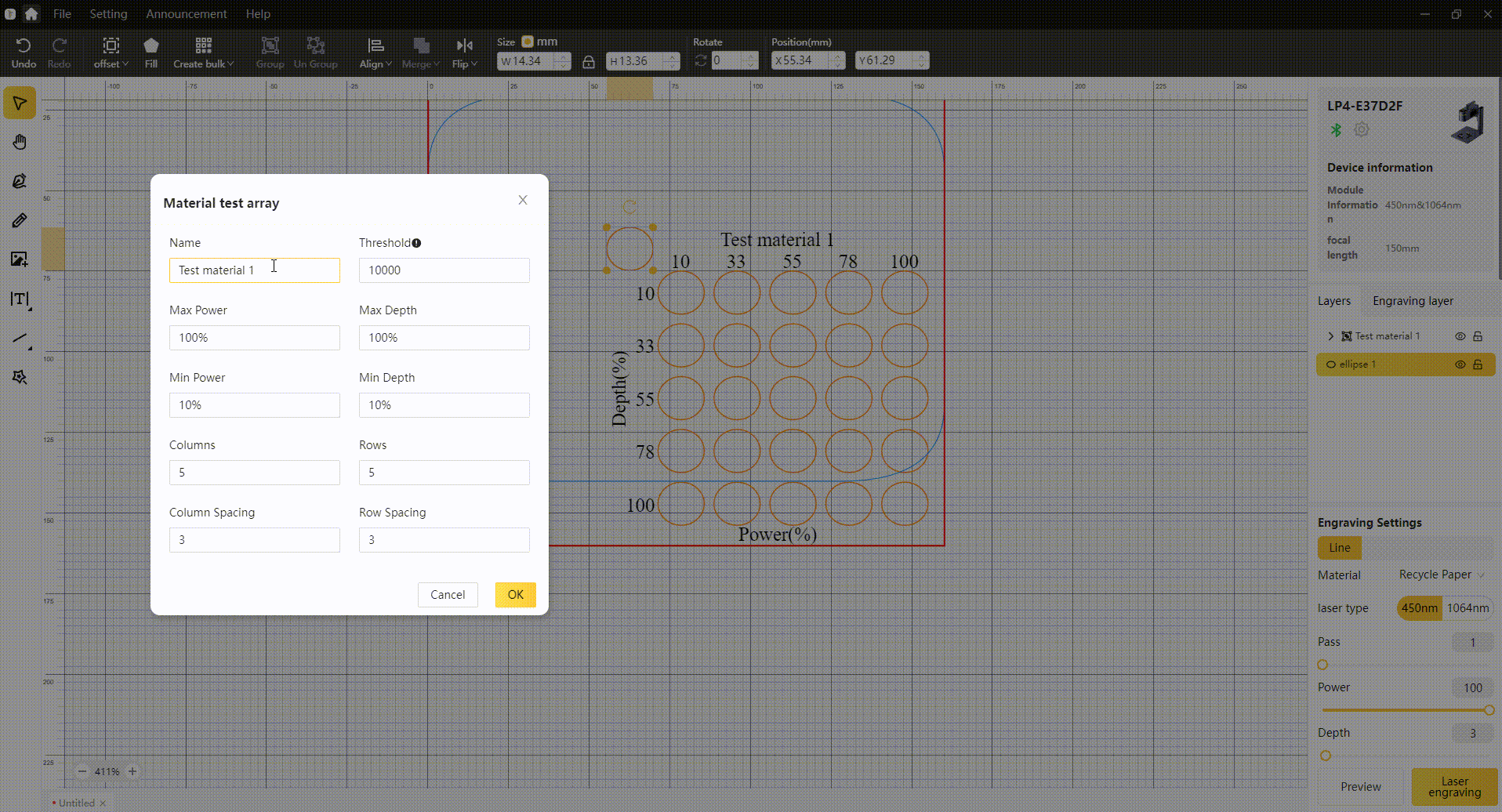This screenshot has height=812, width=1502.
Task: Select the hand pan tool
Action: (x=20, y=142)
